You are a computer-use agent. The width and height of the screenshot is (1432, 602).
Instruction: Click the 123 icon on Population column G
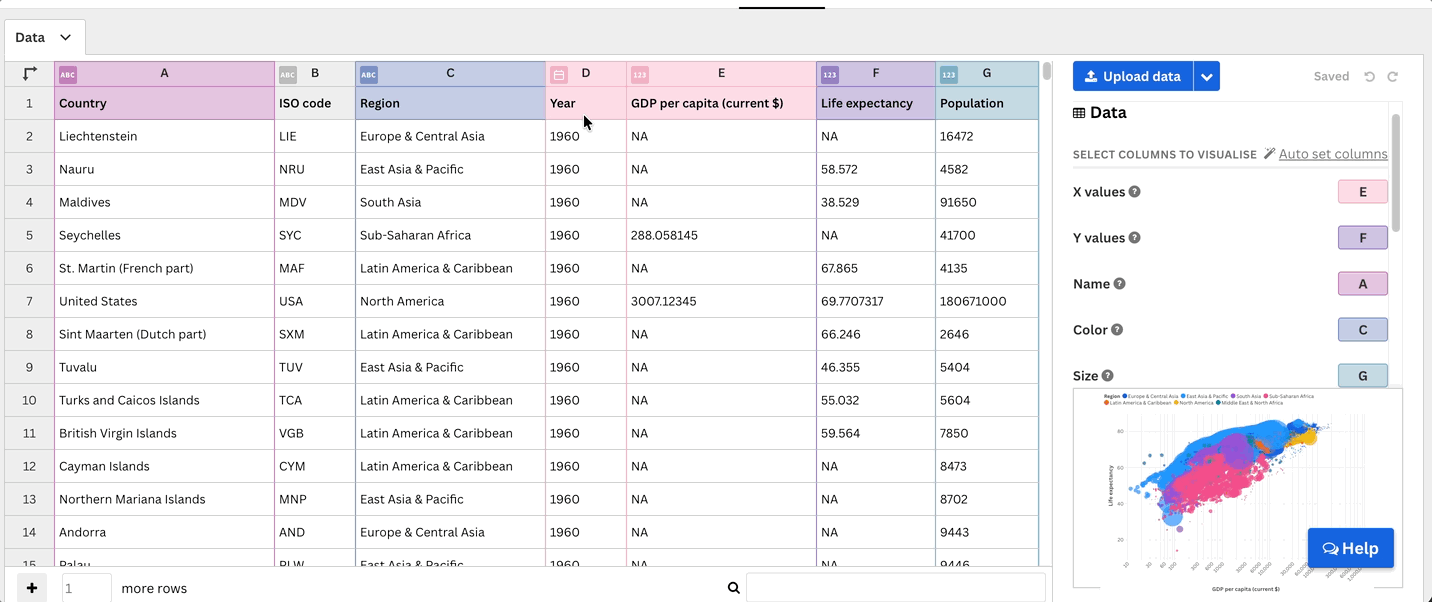coord(948,73)
